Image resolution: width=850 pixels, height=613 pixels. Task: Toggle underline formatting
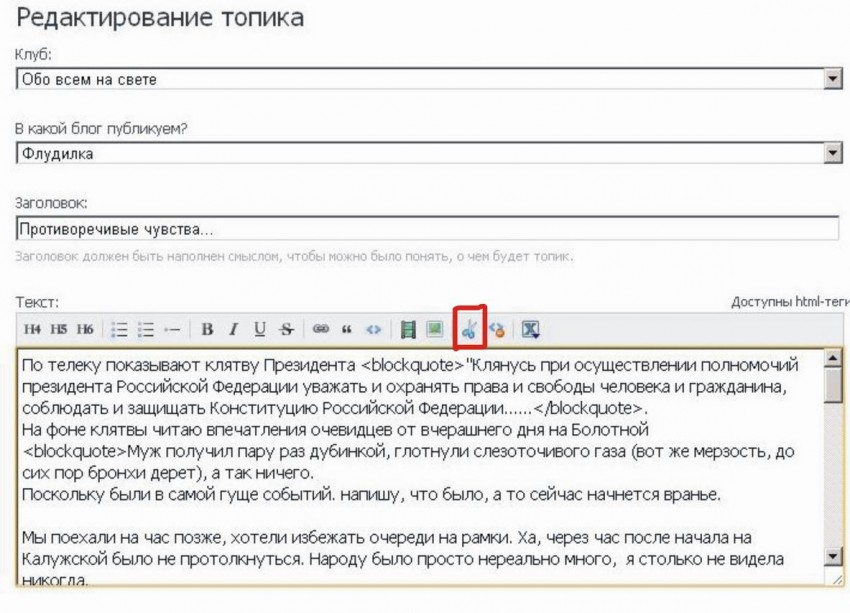[x=260, y=328]
